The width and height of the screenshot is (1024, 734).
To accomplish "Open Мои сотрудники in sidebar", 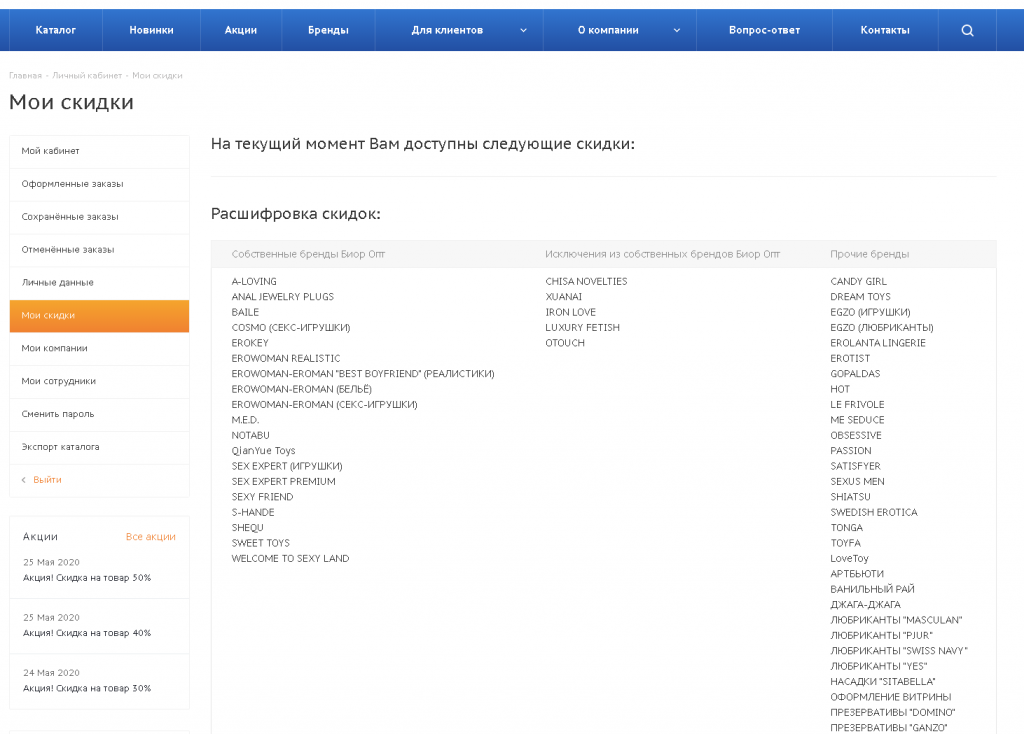I will click(99, 381).
